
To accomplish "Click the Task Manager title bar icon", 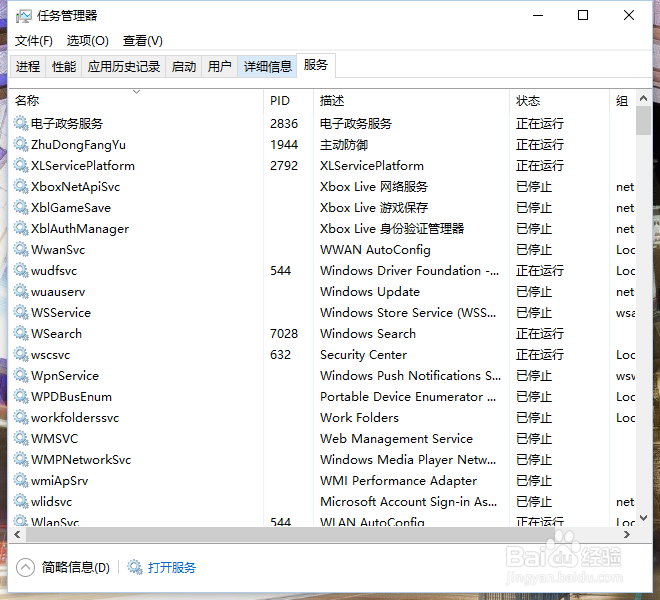I will coord(24,16).
